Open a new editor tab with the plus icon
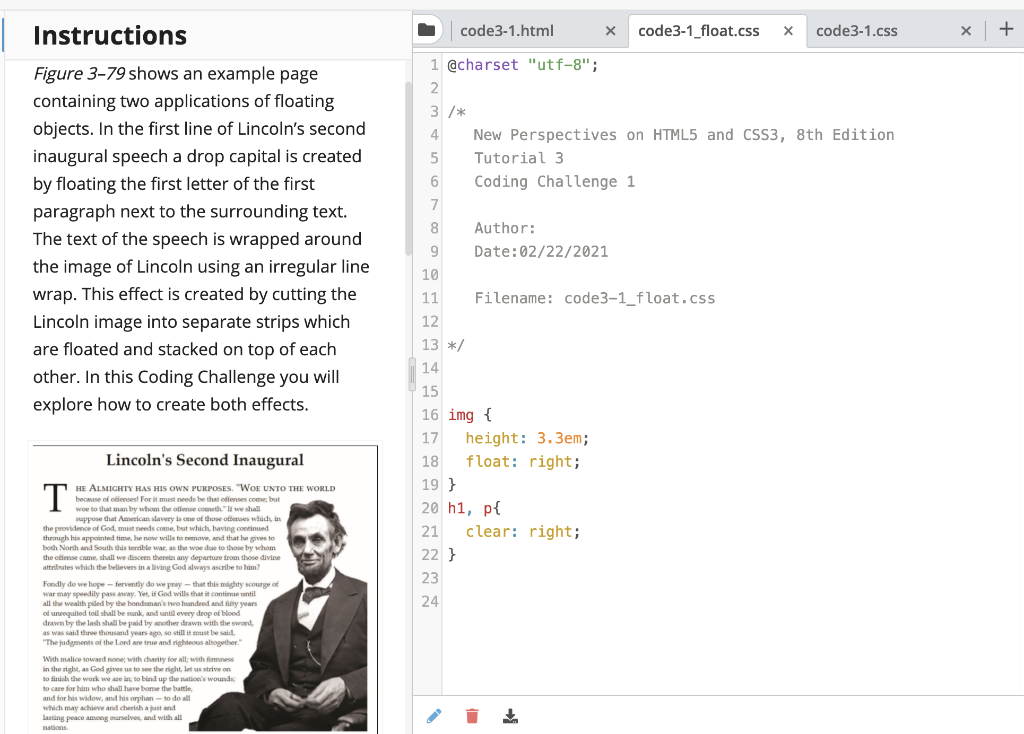The image size is (1024, 734). click(1006, 29)
